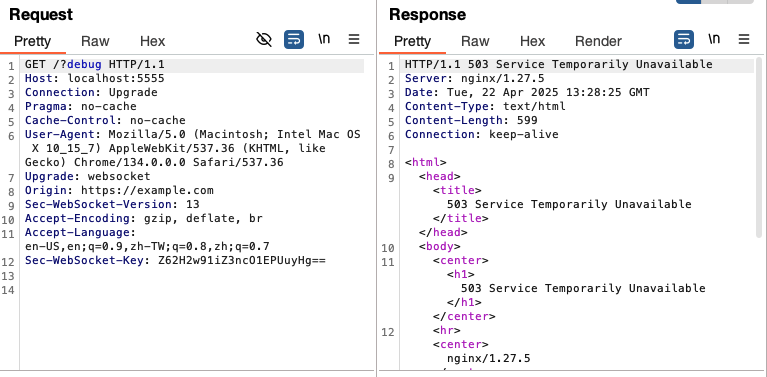Toggle word wrap icon in Request panel
The image size is (767, 377).
[294, 39]
